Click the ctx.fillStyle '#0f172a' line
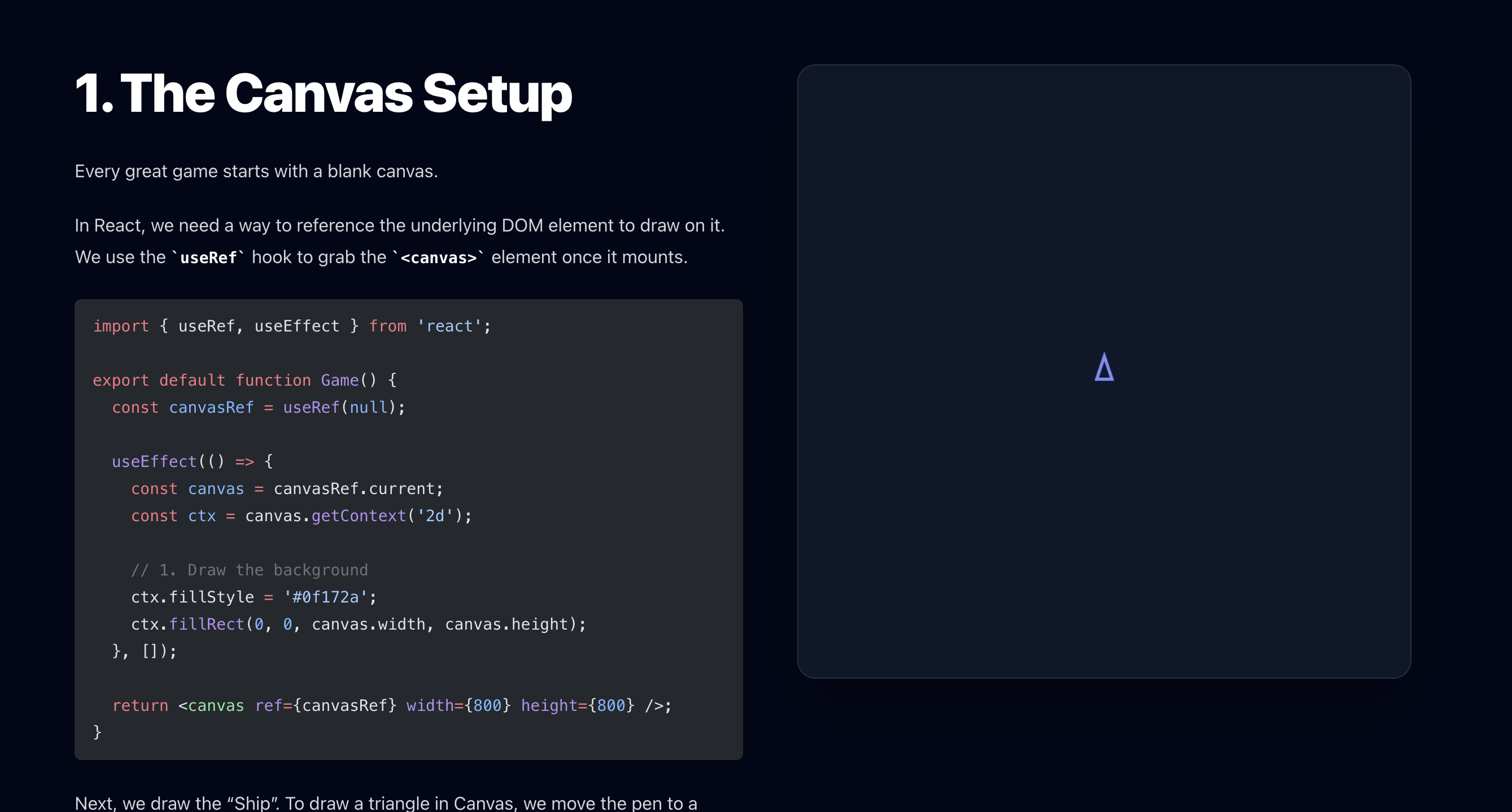The width and height of the screenshot is (1512, 812). pos(254,597)
